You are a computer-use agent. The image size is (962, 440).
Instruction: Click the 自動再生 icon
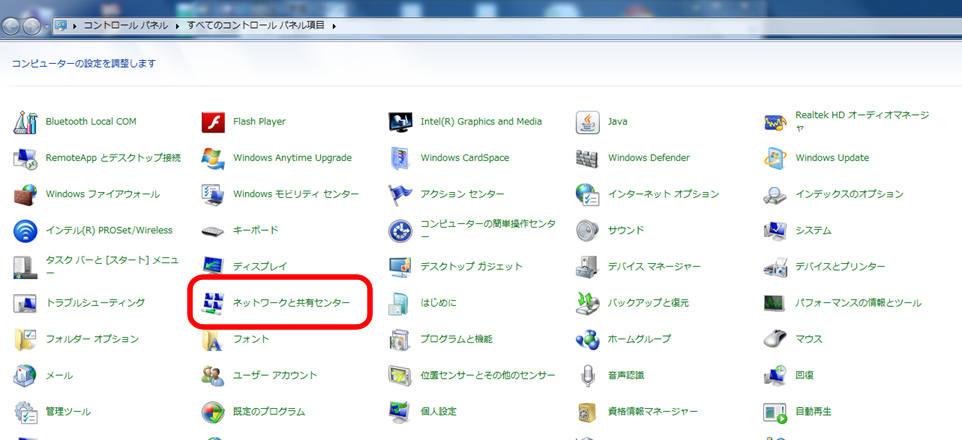point(775,412)
